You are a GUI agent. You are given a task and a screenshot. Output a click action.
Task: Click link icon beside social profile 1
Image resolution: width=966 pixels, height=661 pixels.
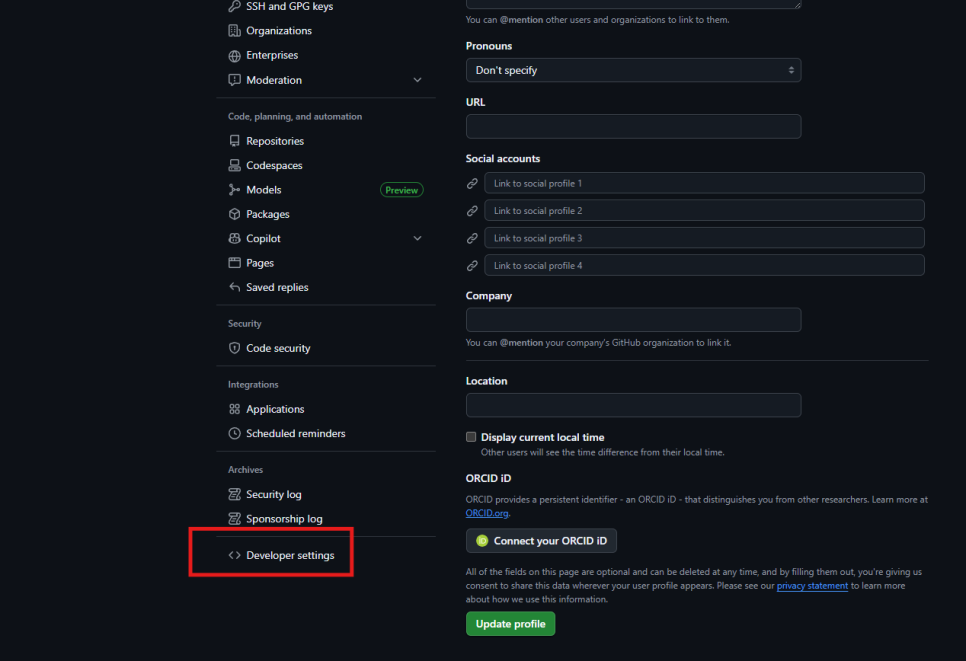pyautogui.click(x=473, y=184)
